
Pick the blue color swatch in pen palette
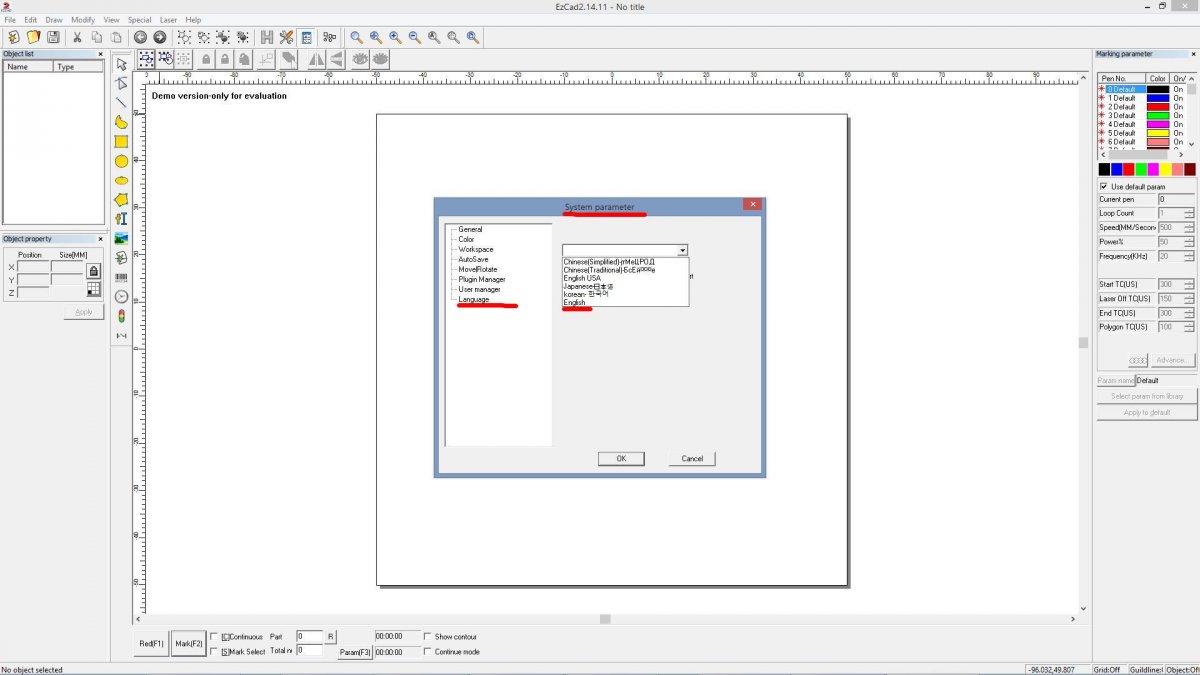1117,169
